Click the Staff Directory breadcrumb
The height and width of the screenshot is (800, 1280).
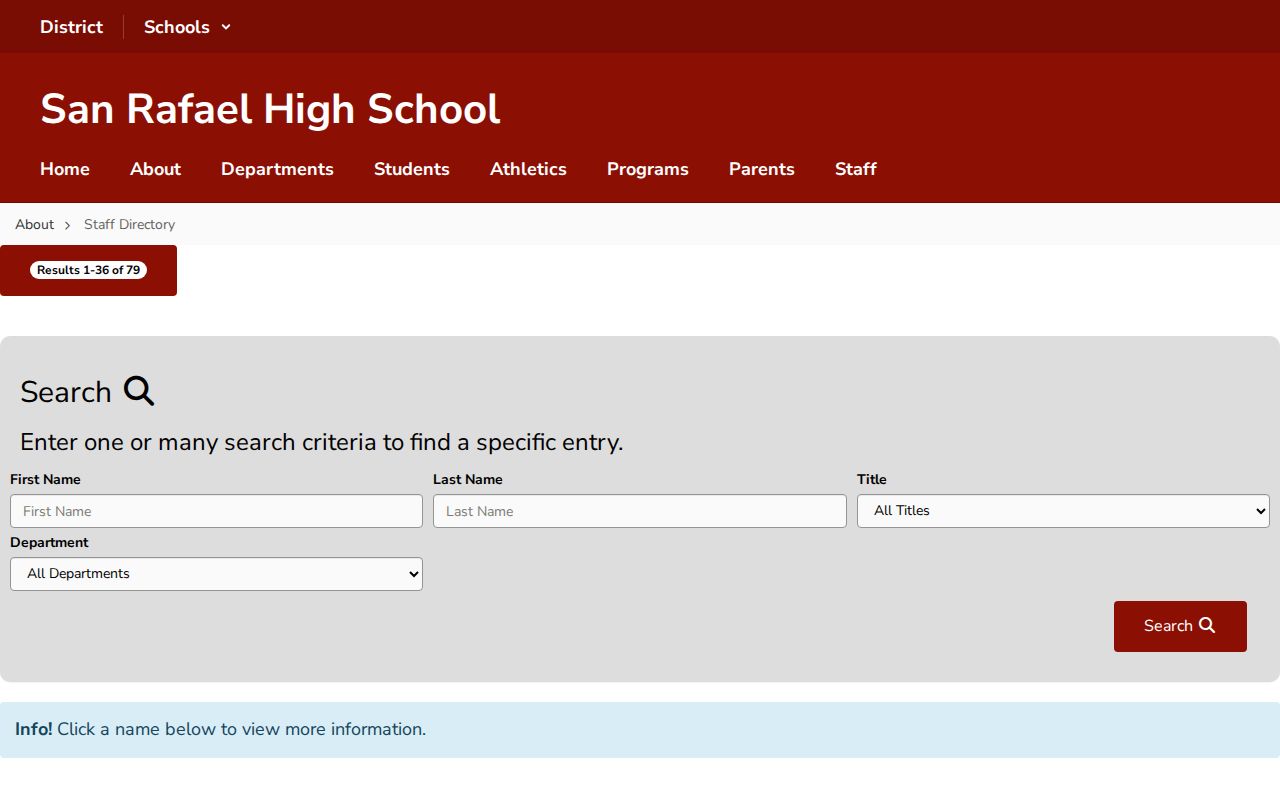129,224
